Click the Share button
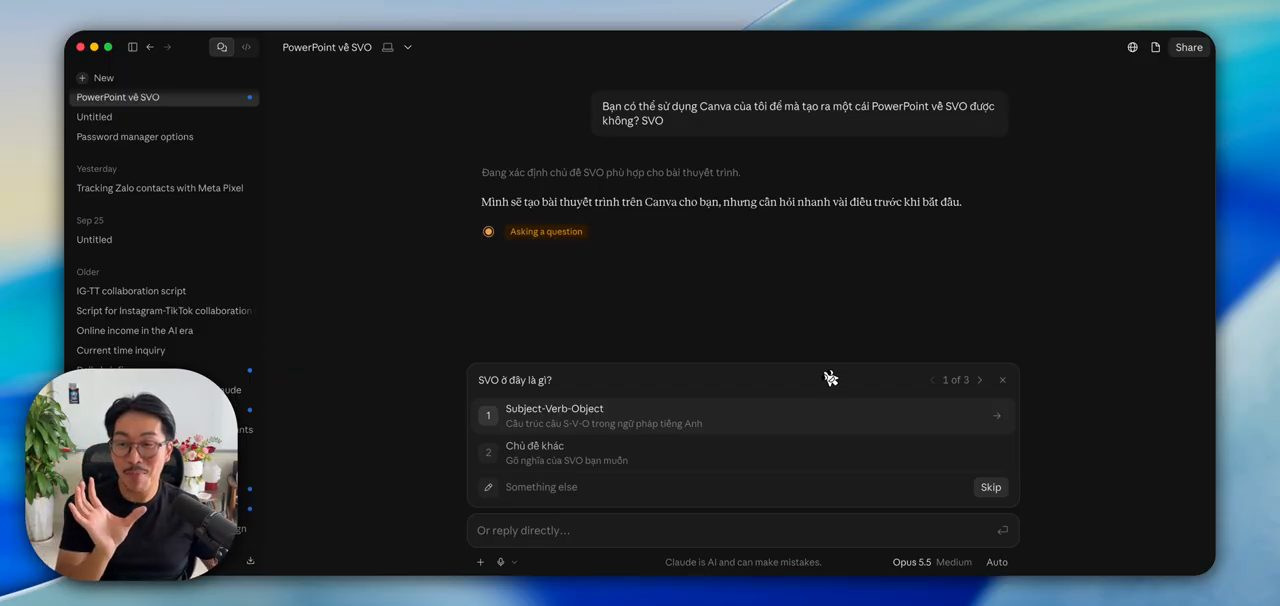This screenshot has width=1280, height=606. click(1189, 47)
